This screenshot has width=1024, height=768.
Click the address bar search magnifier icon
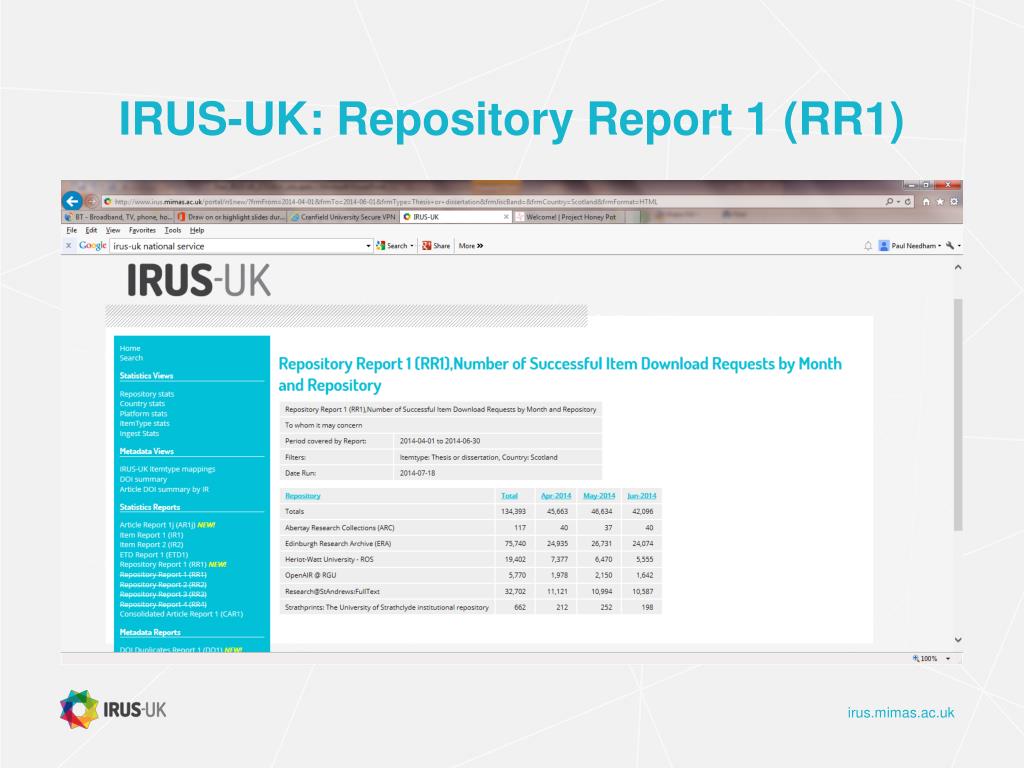tap(889, 202)
